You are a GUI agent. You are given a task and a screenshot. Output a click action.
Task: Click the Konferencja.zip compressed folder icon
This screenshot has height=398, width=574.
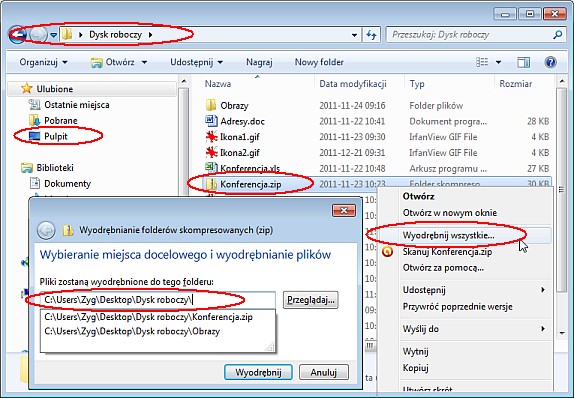[211, 184]
